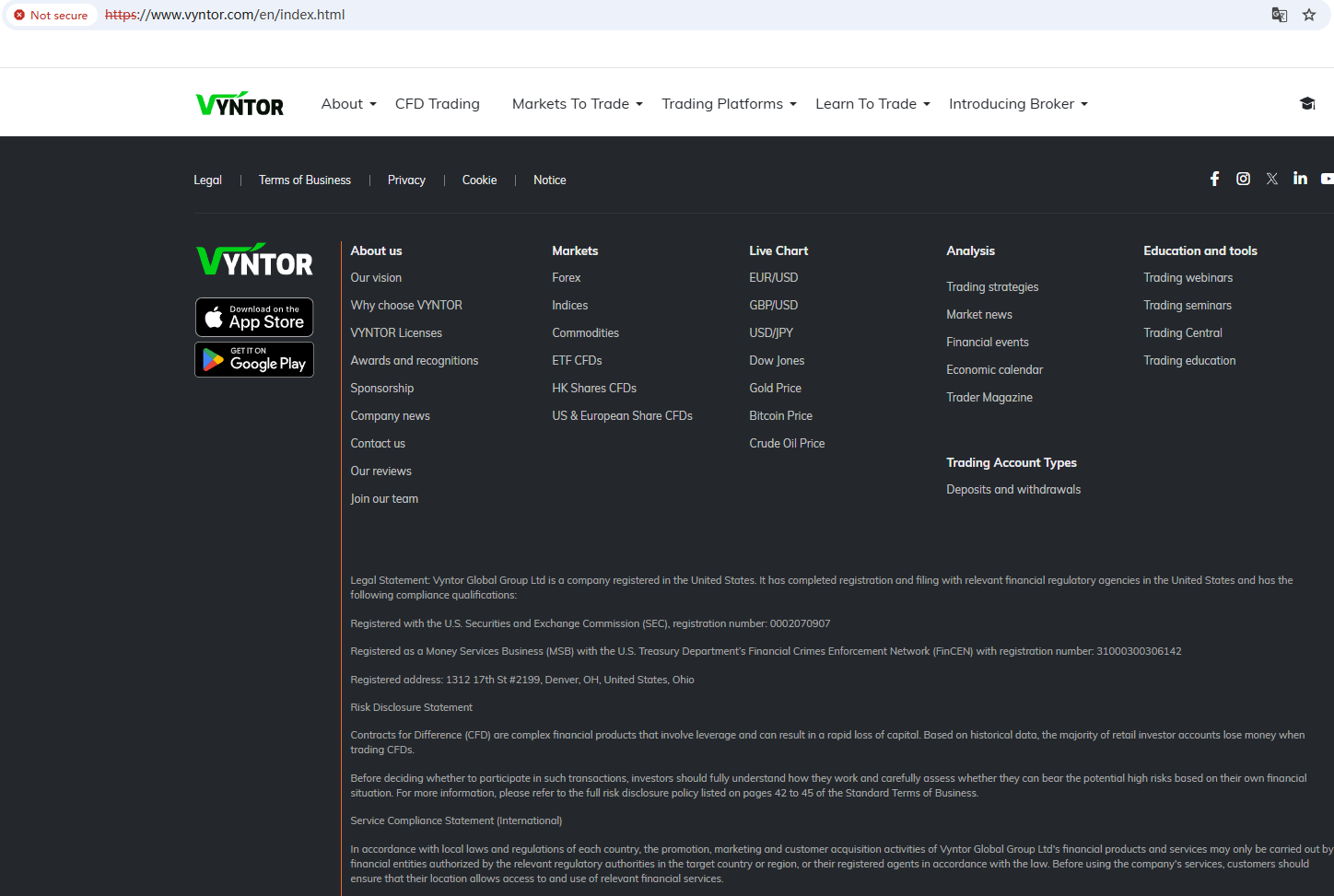Image resolution: width=1334 pixels, height=896 pixels.
Task: Open the LinkedIn social icon
Action: click(1300, 178)
